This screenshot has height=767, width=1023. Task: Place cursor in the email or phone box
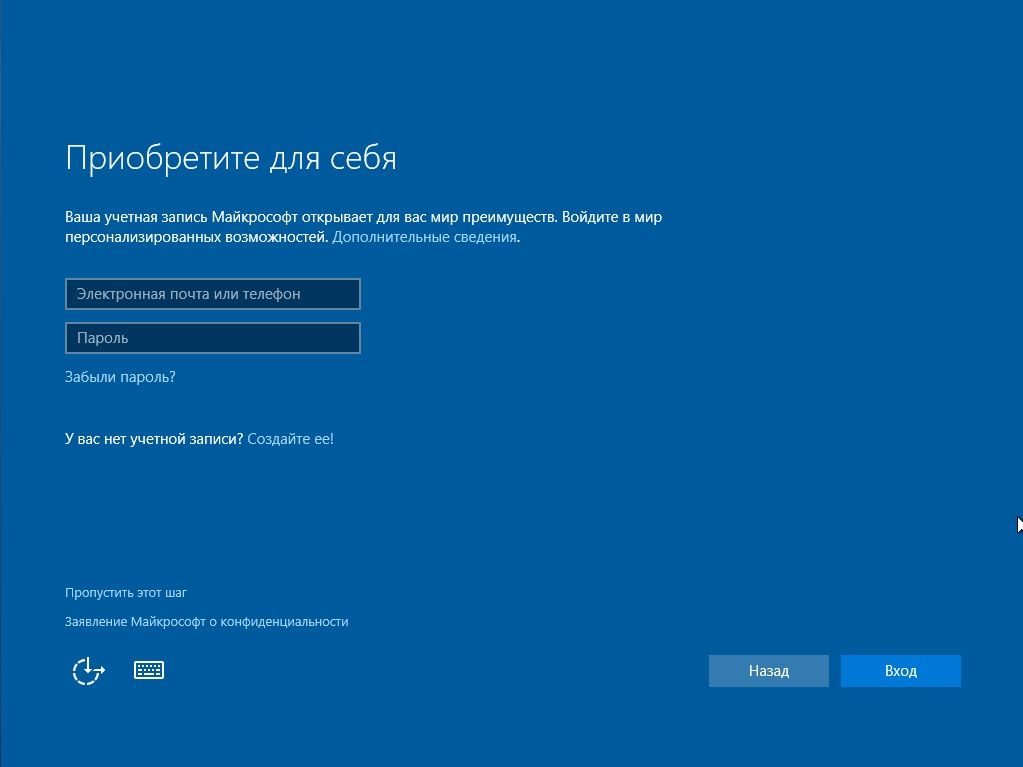pyautogui.click(x=212, y=294)
